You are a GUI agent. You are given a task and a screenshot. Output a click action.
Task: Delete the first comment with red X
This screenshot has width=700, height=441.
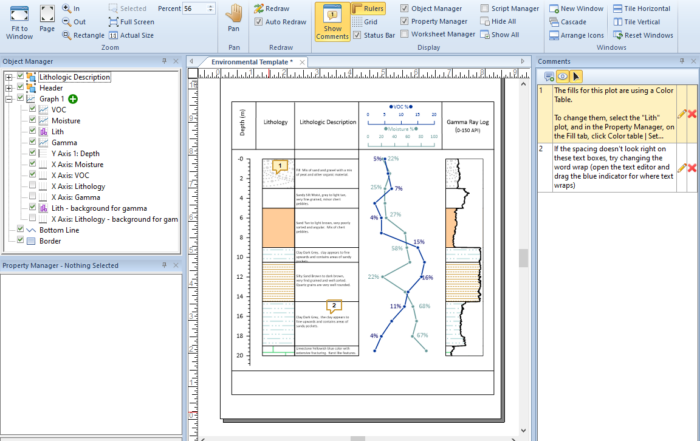pyautogui.click(x=691, y=114)
